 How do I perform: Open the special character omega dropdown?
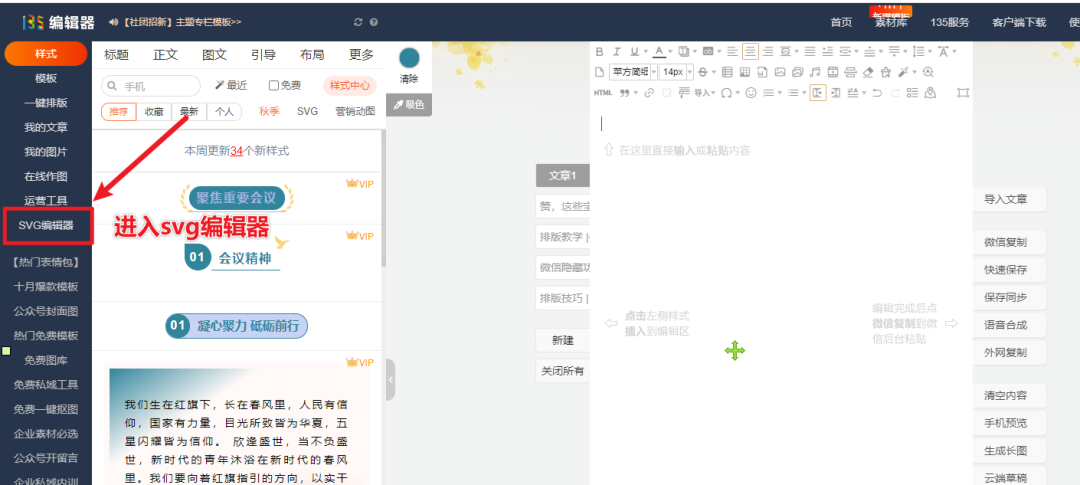(x=737, y=93)
